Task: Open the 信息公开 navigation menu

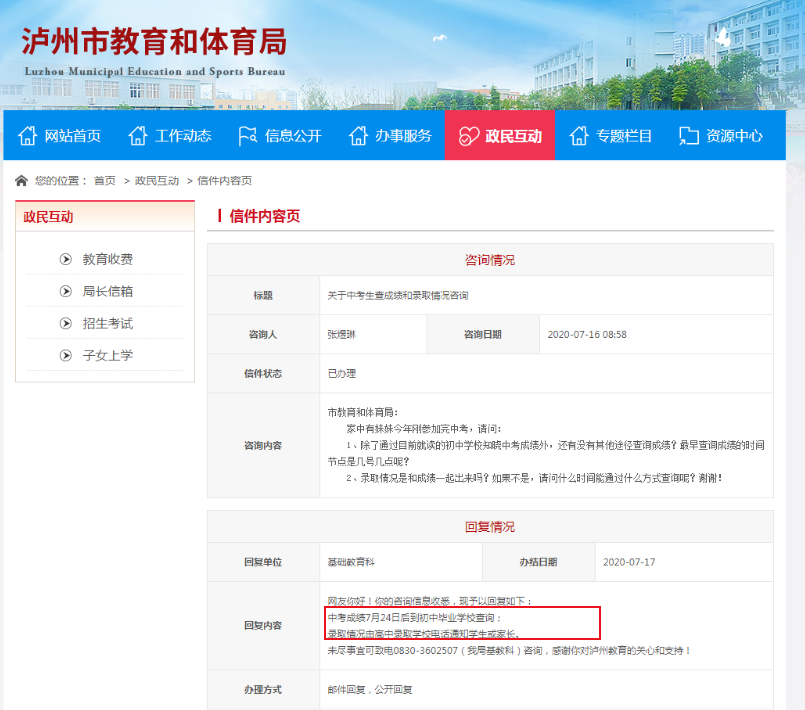Action: pyautogui.click(x=293, y=136)
